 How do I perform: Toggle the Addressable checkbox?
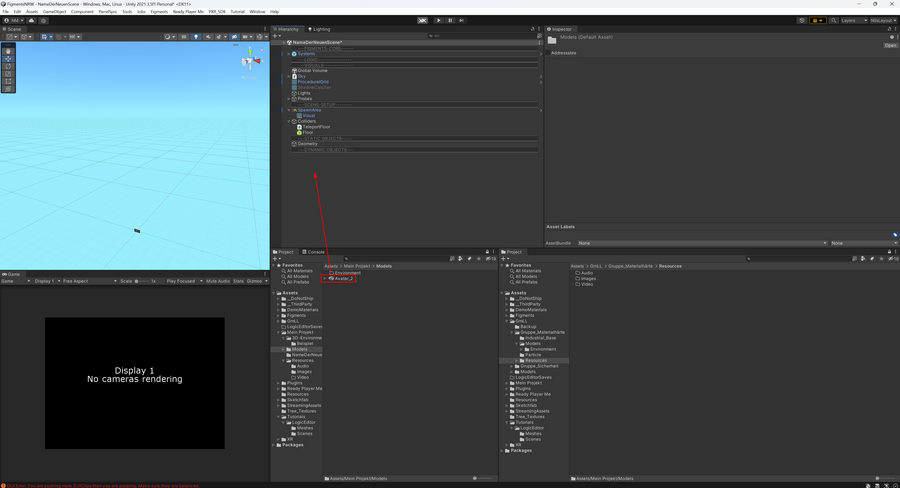(x=548, y=53)
